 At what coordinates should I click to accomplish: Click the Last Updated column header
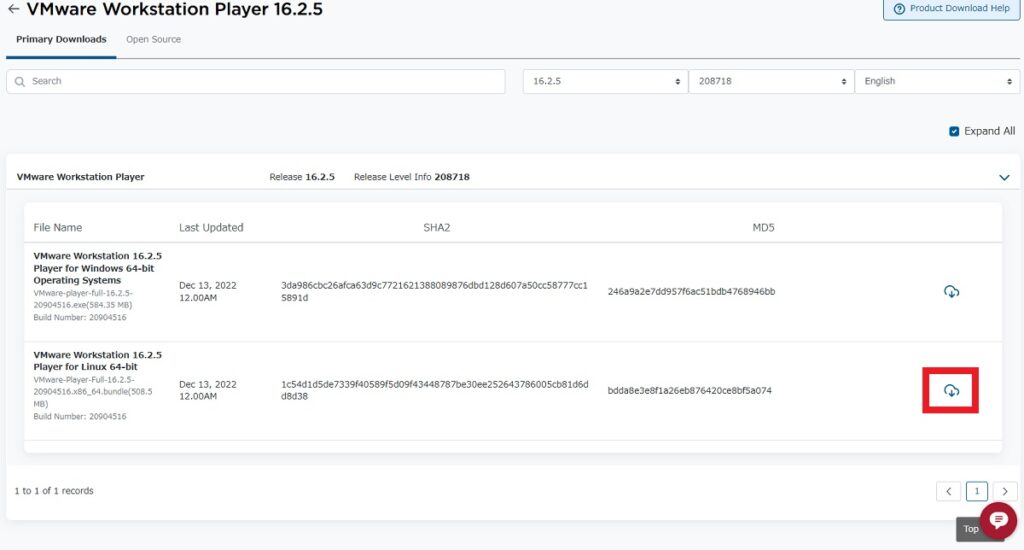pyautogui.click(x=211, y=227)
